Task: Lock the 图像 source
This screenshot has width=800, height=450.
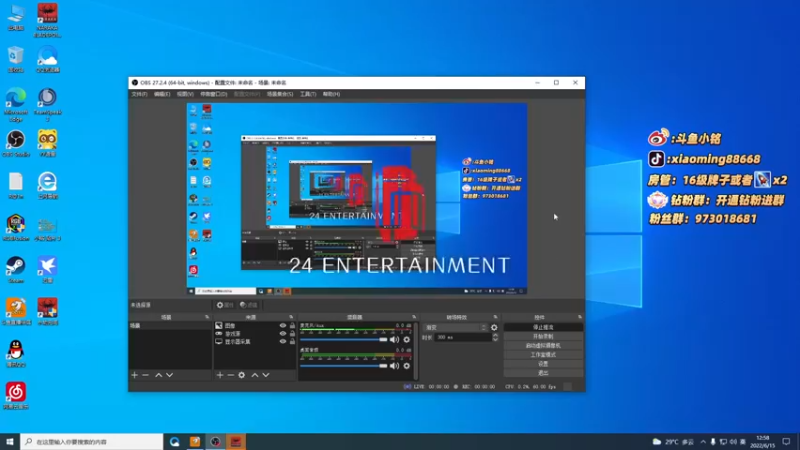Action: [292, 326]
